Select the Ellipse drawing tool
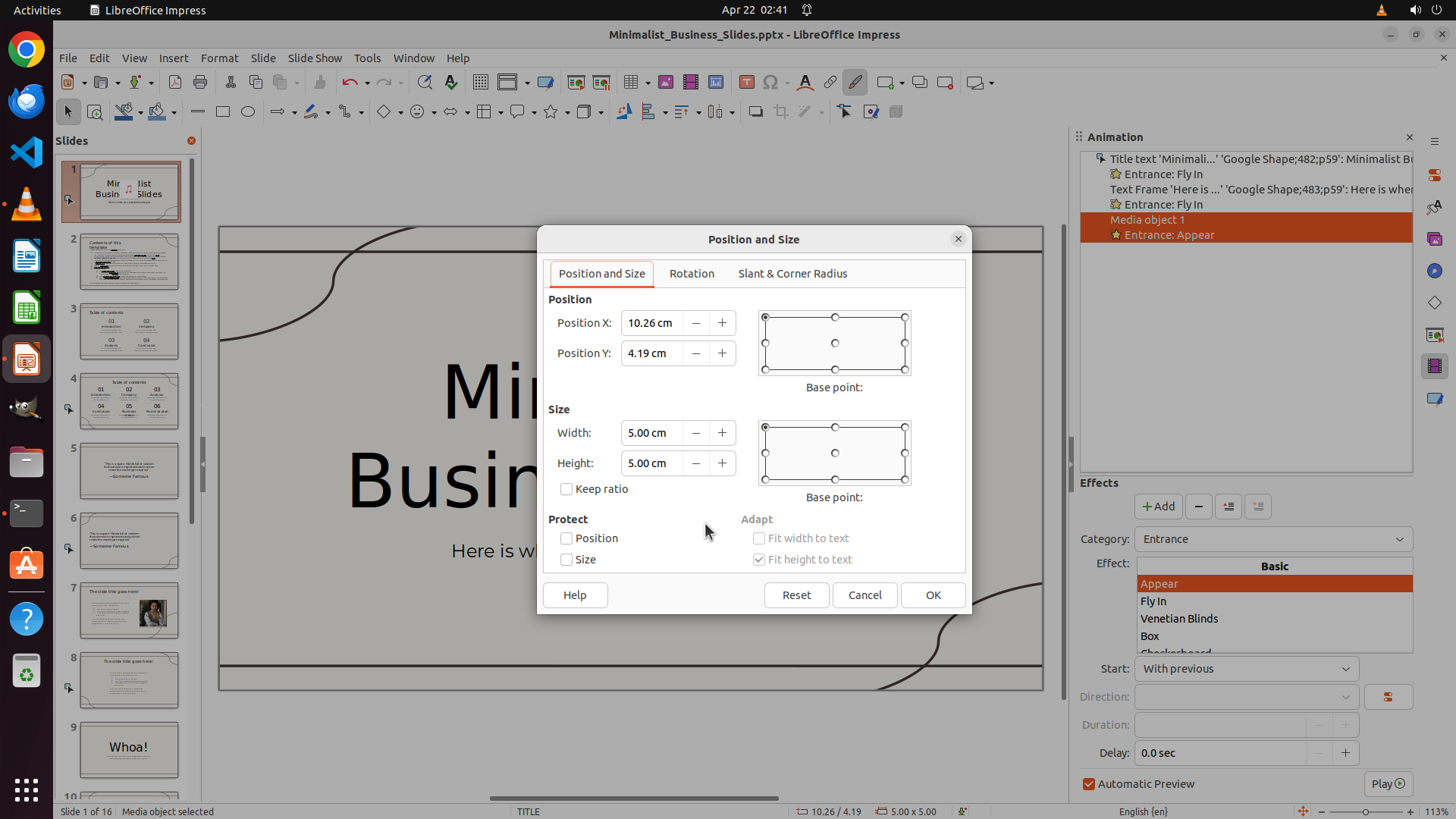Image resolution: width=1456 pixels, height=819 pixels. coord(248,112)
